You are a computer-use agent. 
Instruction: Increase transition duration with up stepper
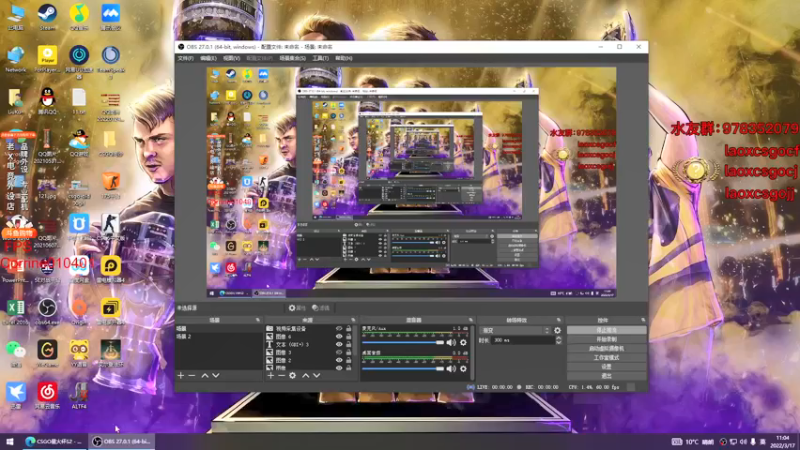[559, 338]
